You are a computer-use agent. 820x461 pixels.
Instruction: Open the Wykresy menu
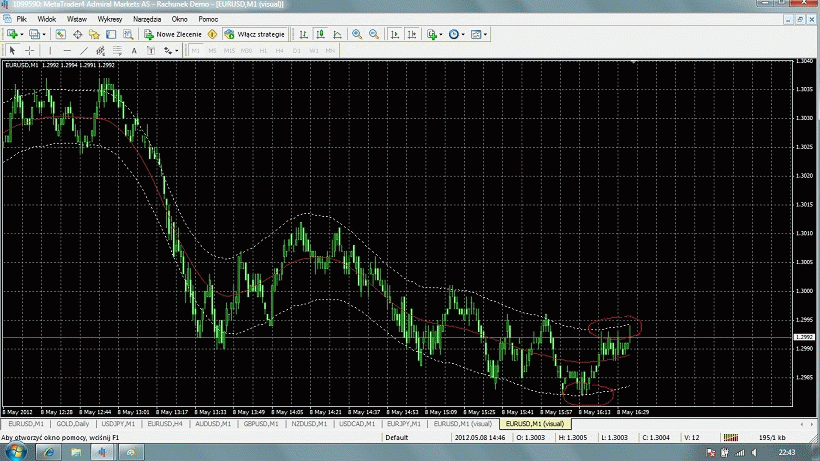pyautogui.click(x=110, y=19)
